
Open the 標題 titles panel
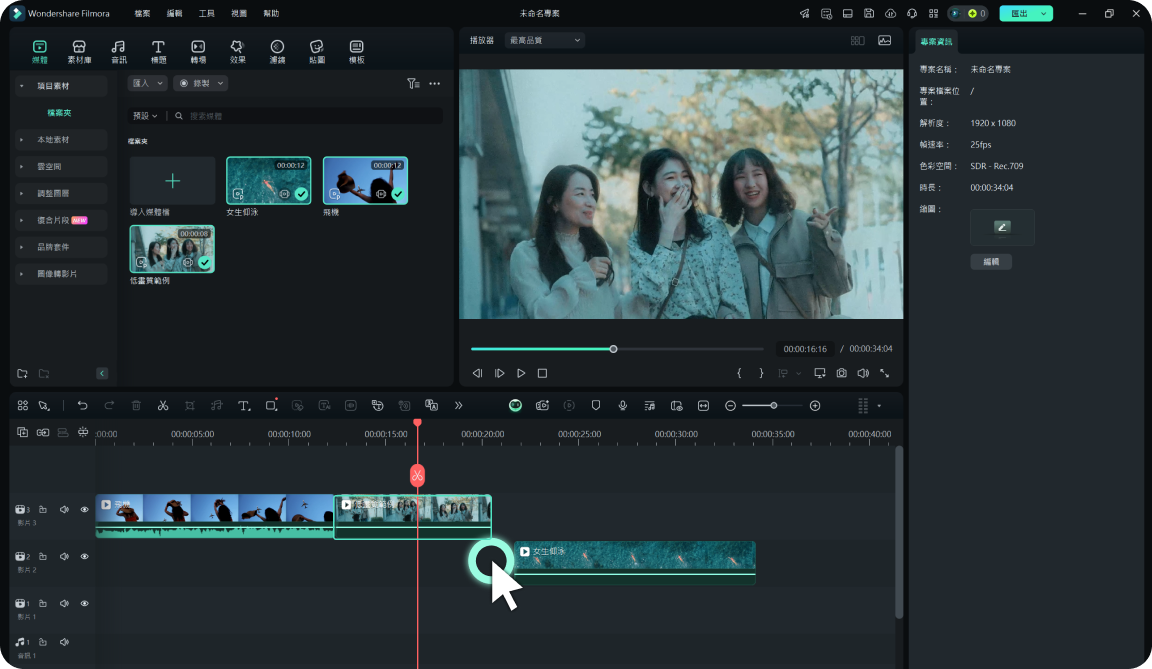[x=158, y=51]
